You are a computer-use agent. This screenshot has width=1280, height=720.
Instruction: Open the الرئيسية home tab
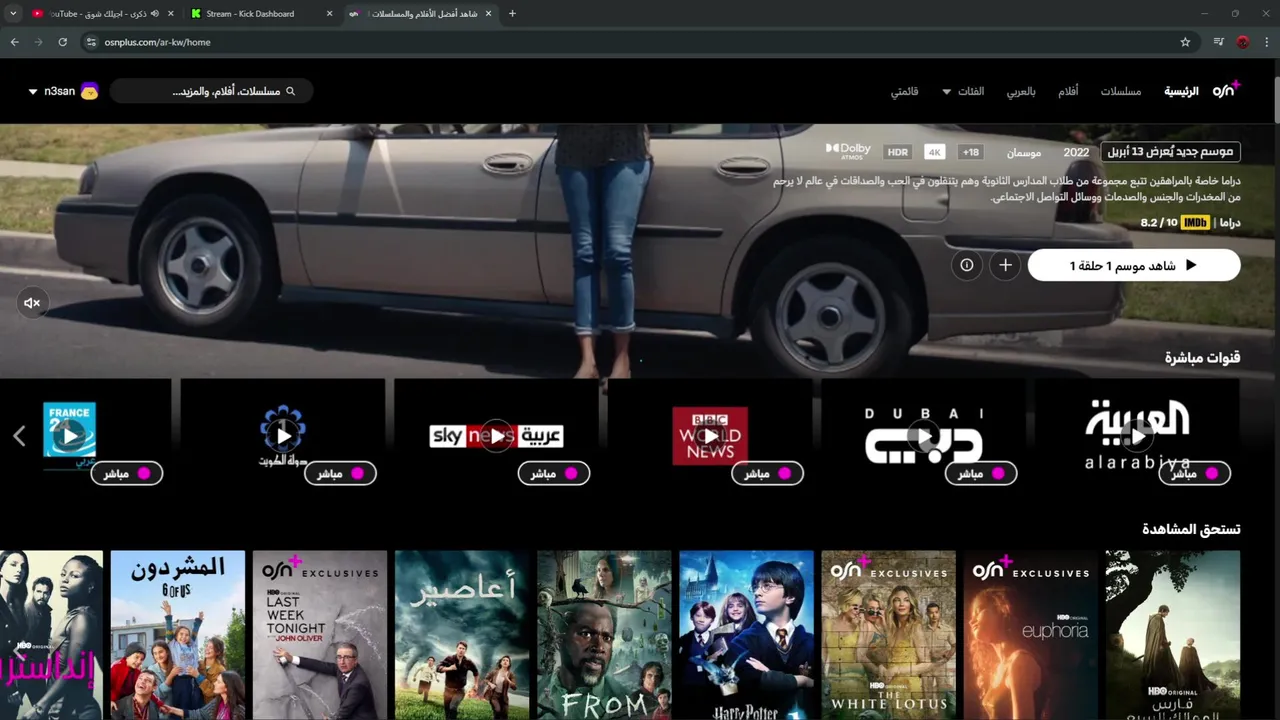[x=1180, y=91]
